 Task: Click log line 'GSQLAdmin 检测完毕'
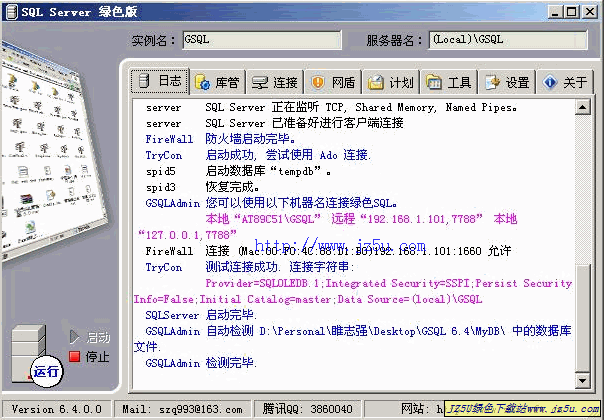[x=201, y=363]
